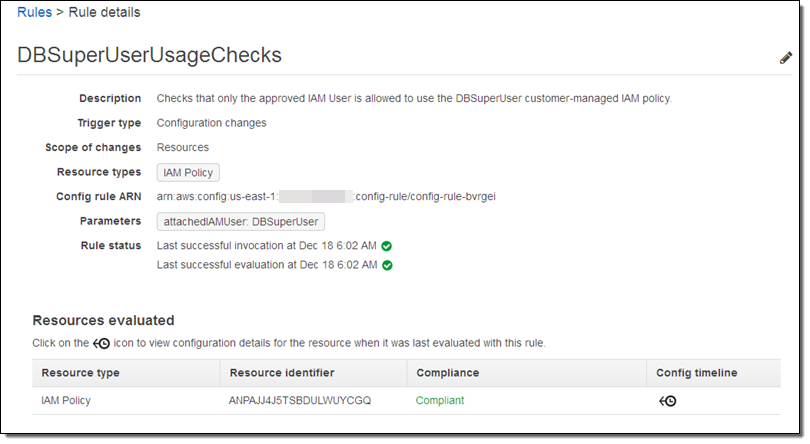Open the resource identifier ANPAJJ4J5TSBDULWUYCGQ
Image resolution: width=810 pixels, height=444 pixels.
pos(300,401)
